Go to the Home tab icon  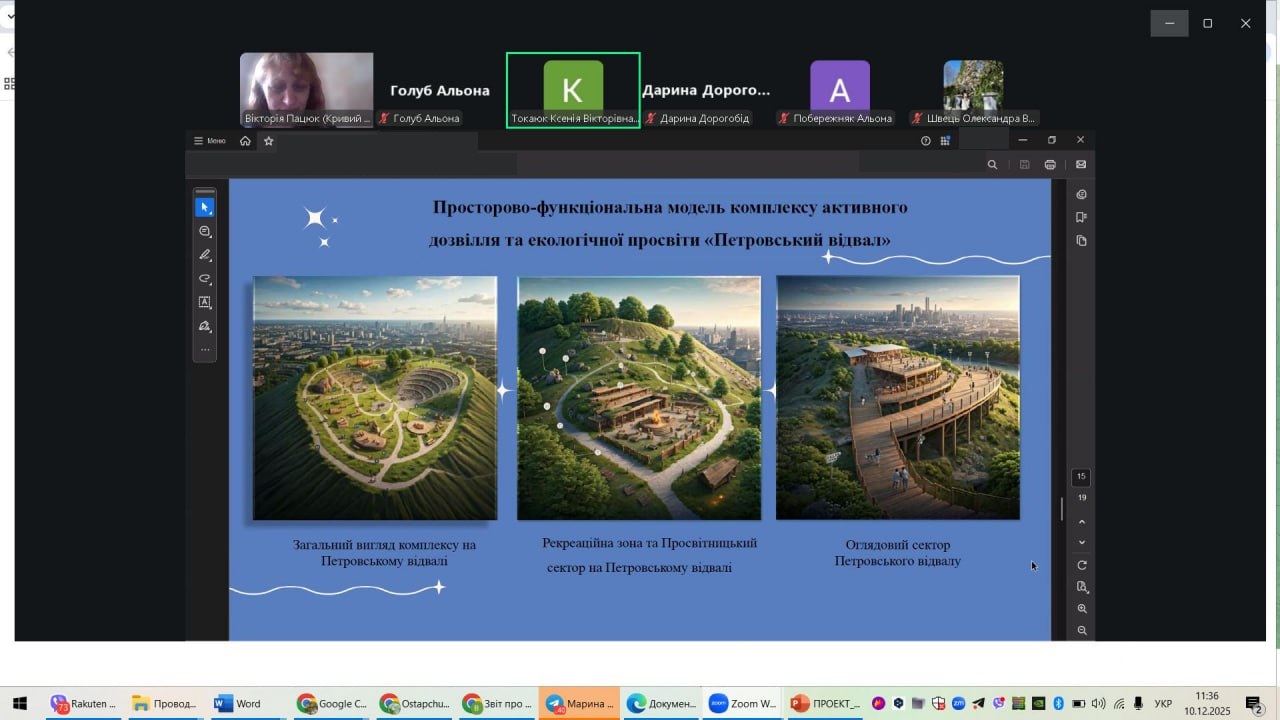[x=245, y=141]
